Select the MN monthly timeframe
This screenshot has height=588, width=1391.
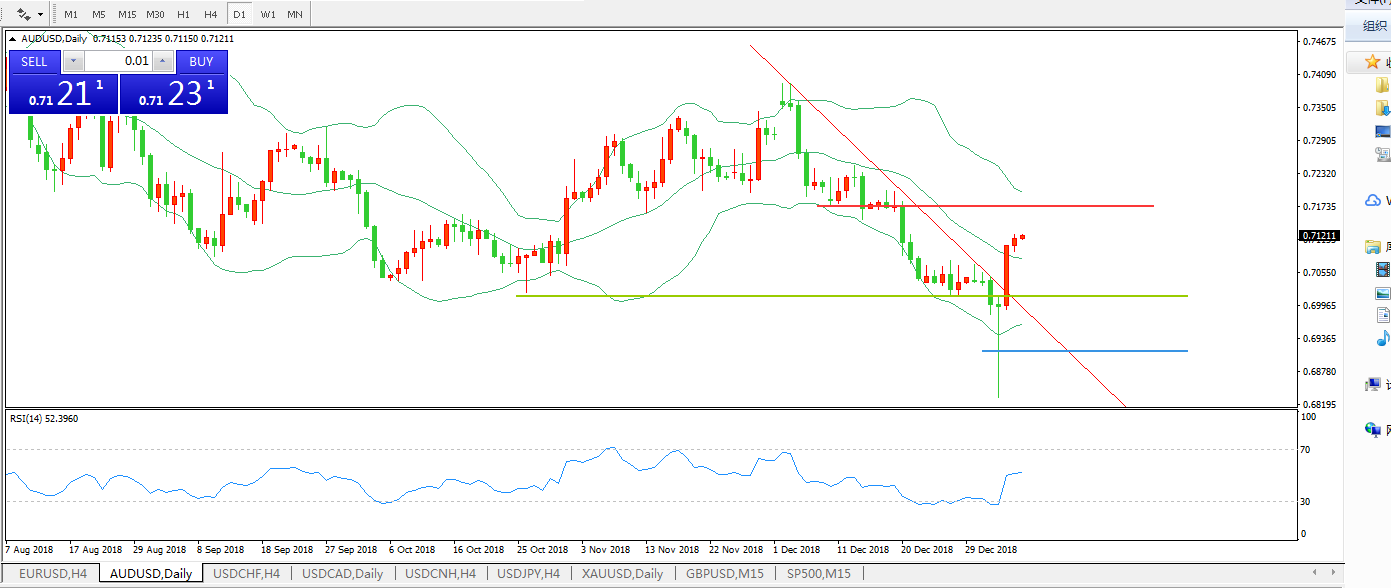coord(294,15)
